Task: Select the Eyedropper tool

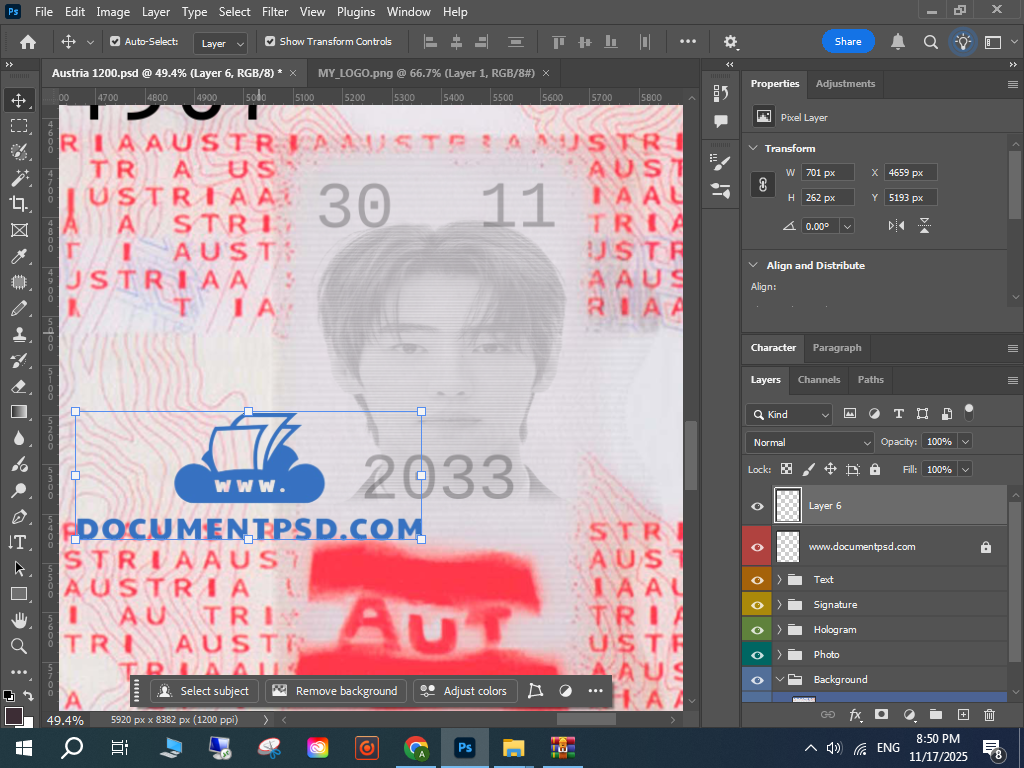Action: point(18,256)
